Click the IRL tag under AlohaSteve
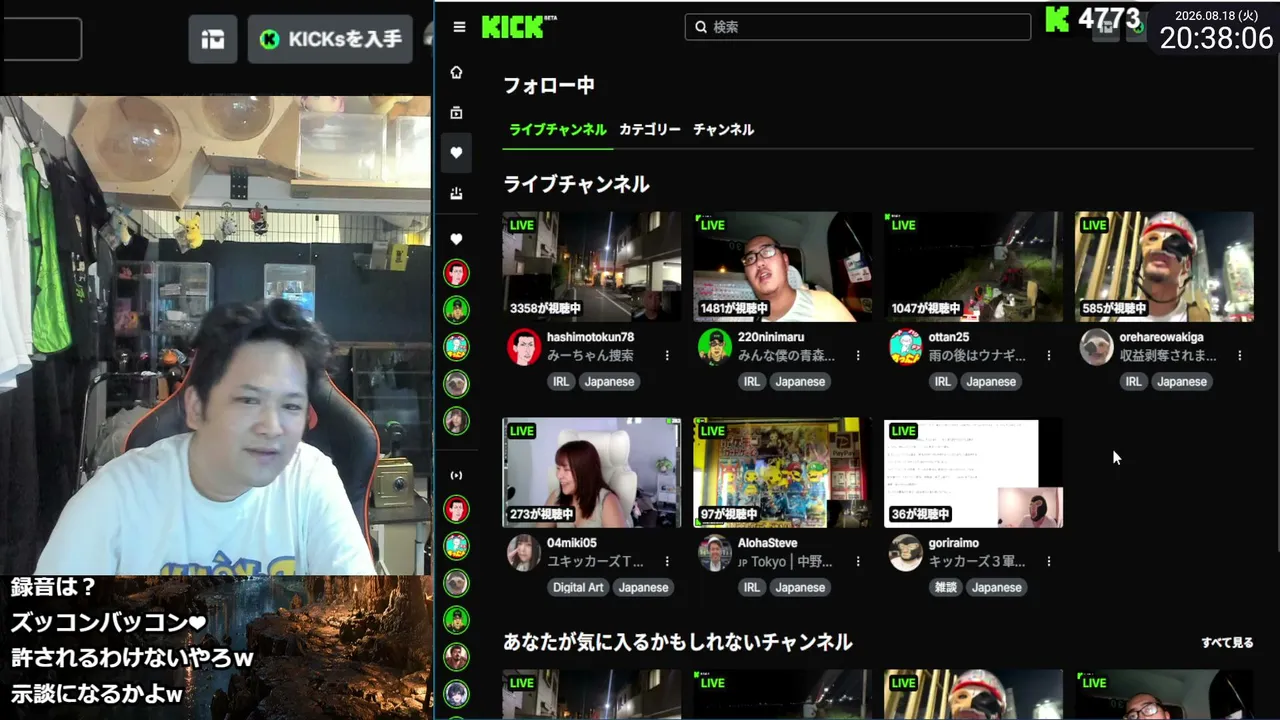 pyautogui.click(x=752, y=587)
